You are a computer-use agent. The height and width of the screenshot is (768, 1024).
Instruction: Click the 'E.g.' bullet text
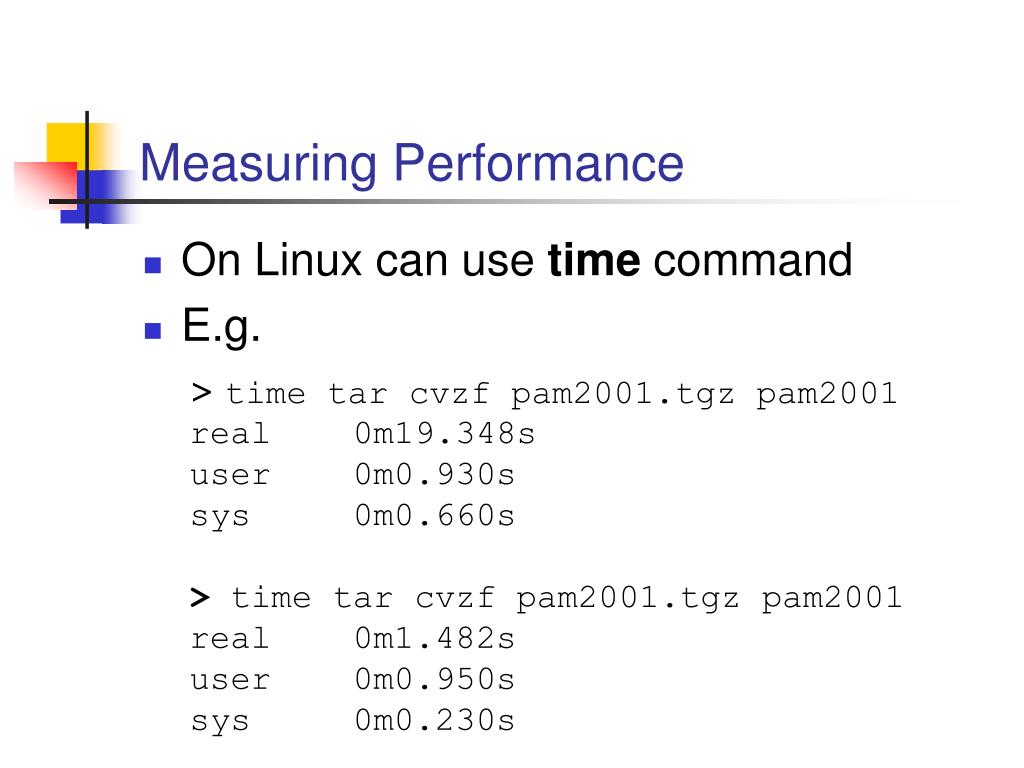click(221, 327)
